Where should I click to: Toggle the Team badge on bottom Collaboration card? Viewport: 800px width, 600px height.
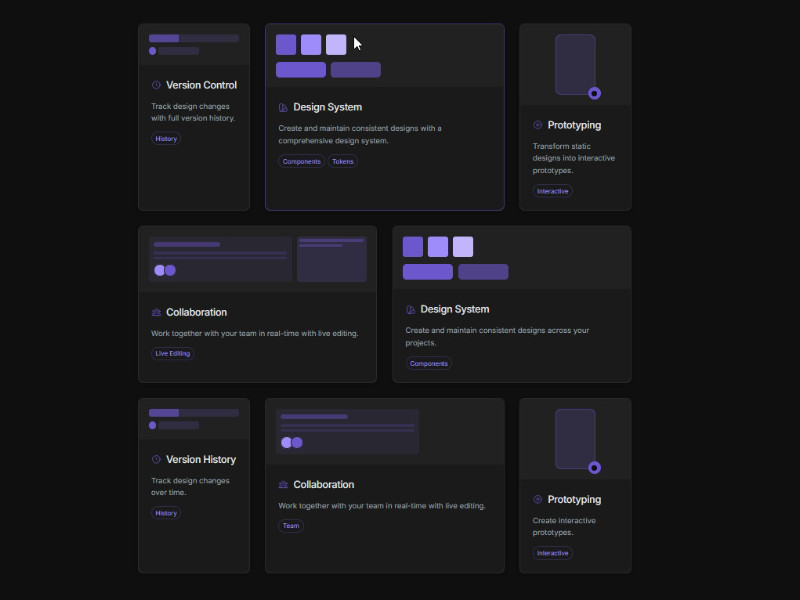[291, 525]
